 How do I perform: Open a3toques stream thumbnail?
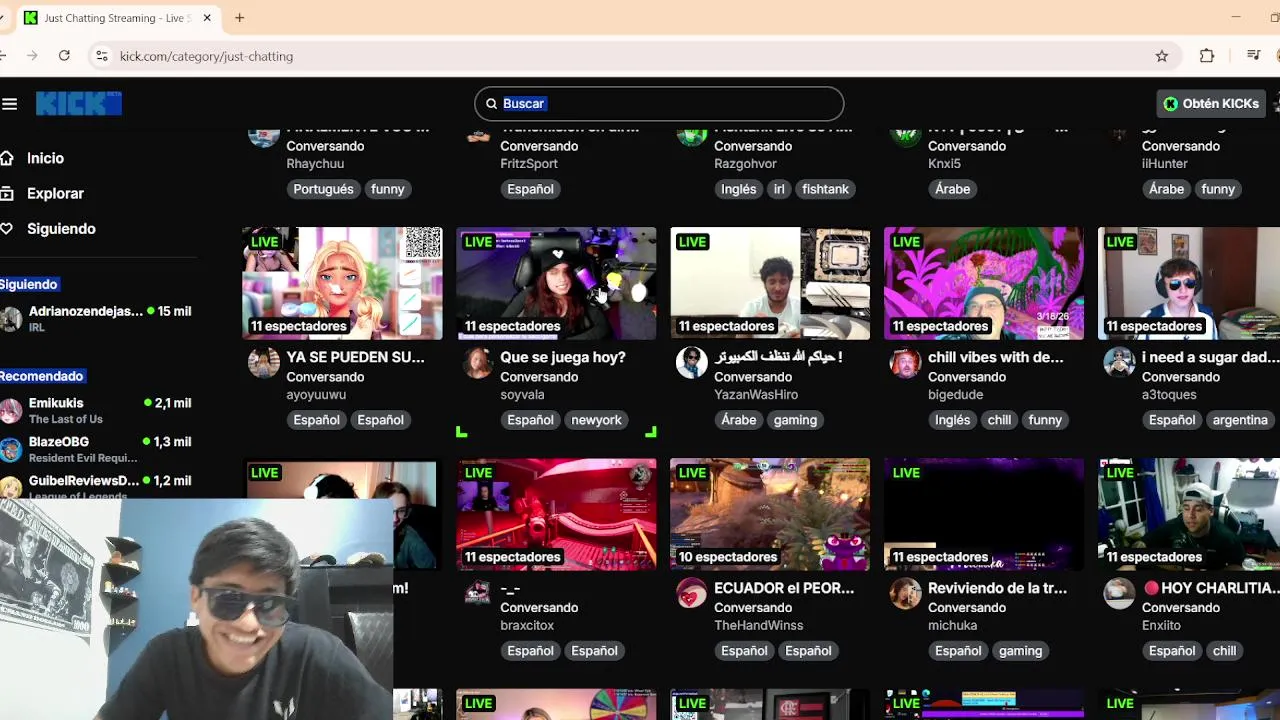[1189, 283]
